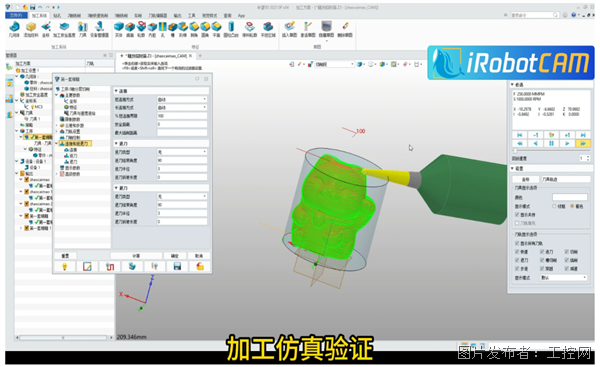
Task: Switch to the Toolpath Editor (刀轨编辑器) tab
Action: coord(158,16)
